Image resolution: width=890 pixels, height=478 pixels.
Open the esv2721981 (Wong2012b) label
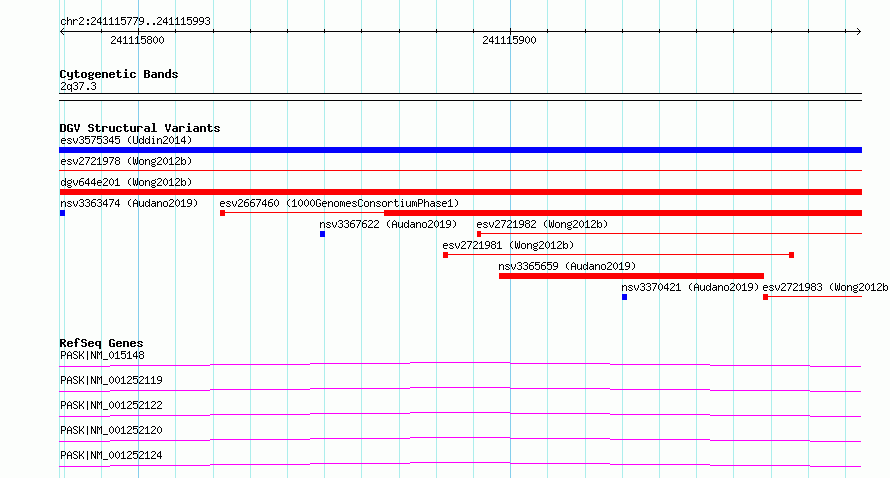tap(509, 245)
